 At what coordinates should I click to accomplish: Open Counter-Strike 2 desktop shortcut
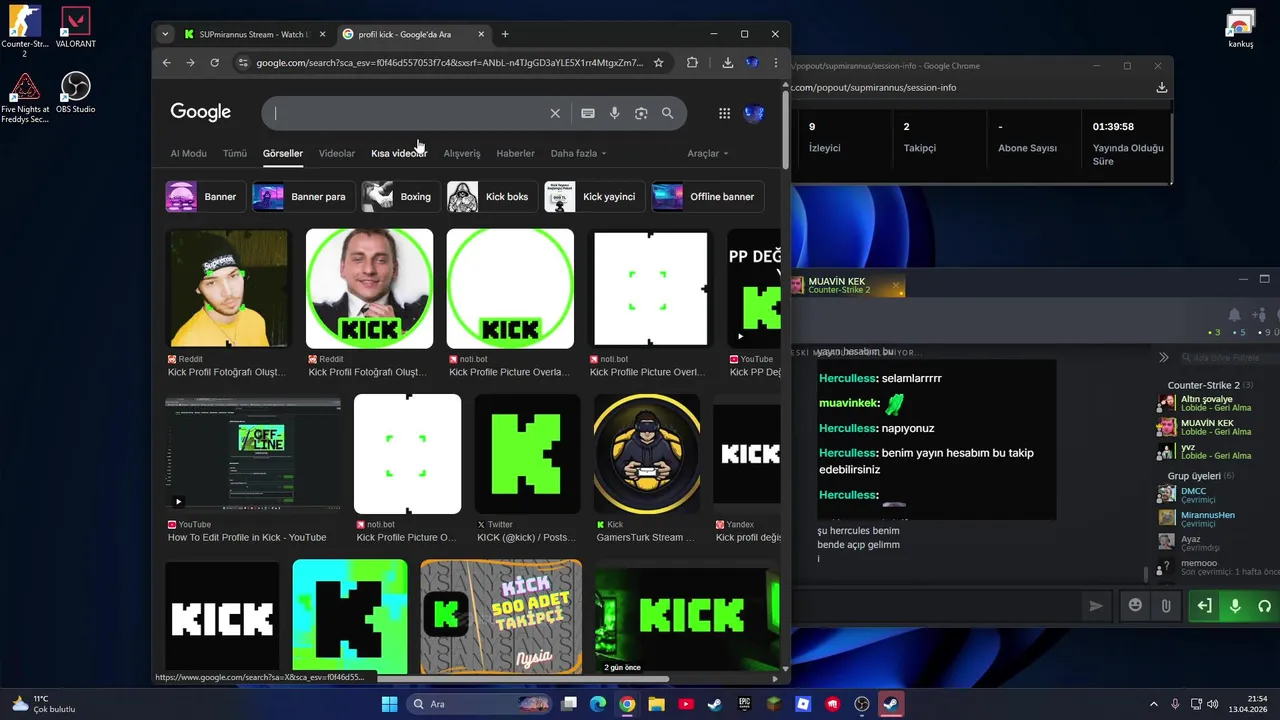[x=25, y=32]
